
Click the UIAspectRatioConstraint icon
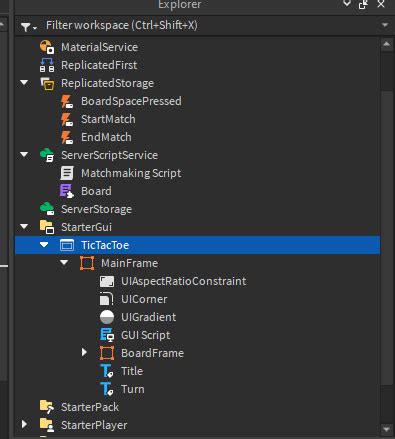[x=107, y=281]
